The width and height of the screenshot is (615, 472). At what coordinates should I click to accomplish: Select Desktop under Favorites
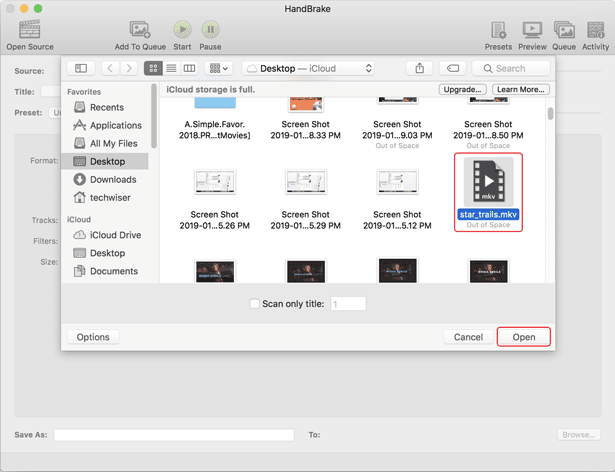point(106,161)
